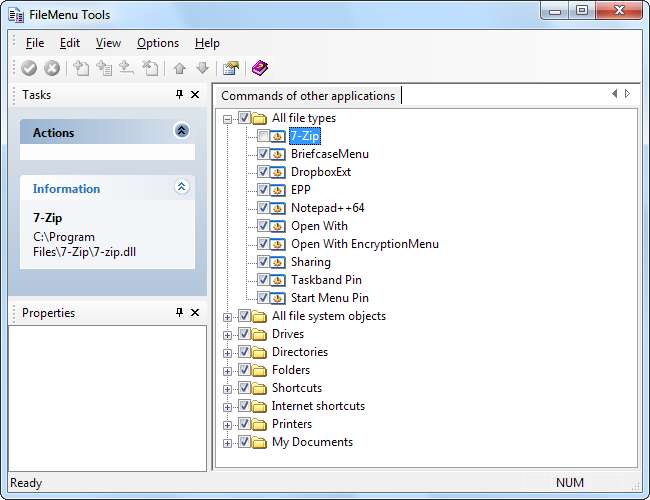Viewport: 650px width, 500px height.
Task: Click the right tab scroll arrow
Action: click(627, 94)
